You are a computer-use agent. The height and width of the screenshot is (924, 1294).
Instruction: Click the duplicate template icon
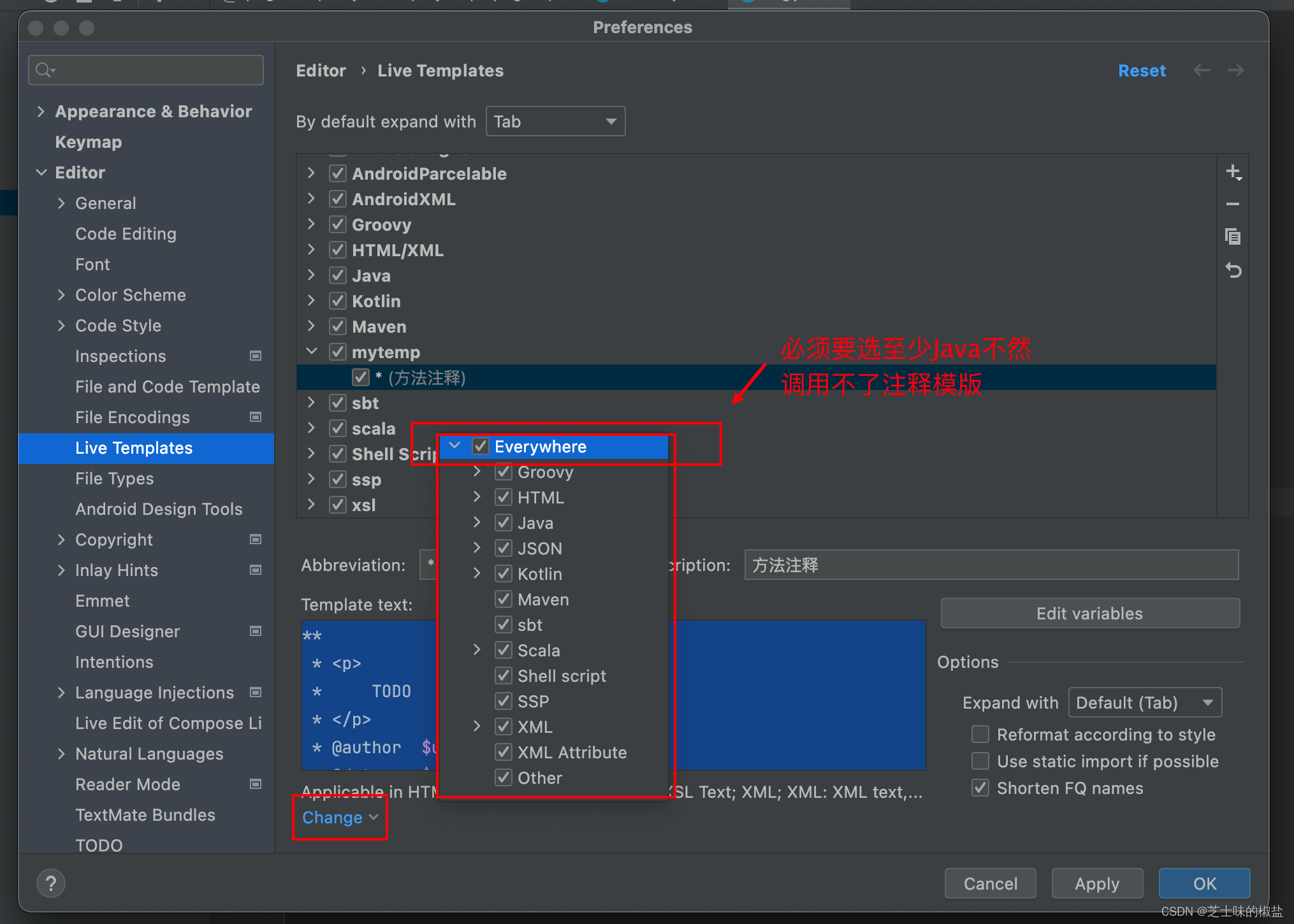(x=1233, y=237)
